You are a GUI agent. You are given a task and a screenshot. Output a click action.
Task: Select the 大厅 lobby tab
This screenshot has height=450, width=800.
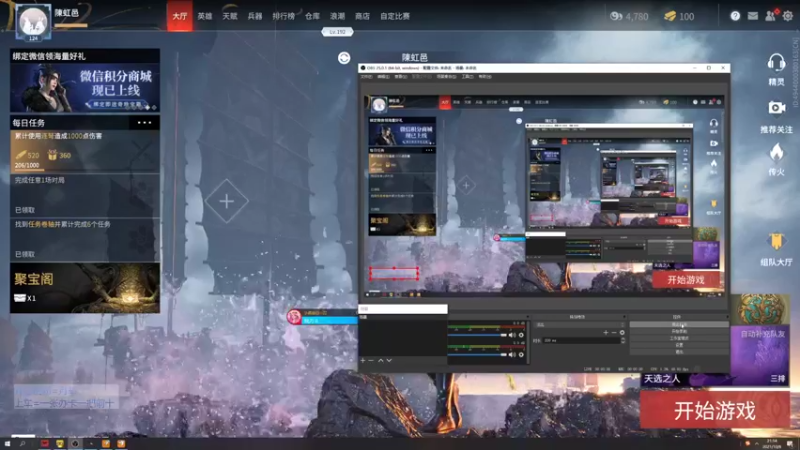180,16
